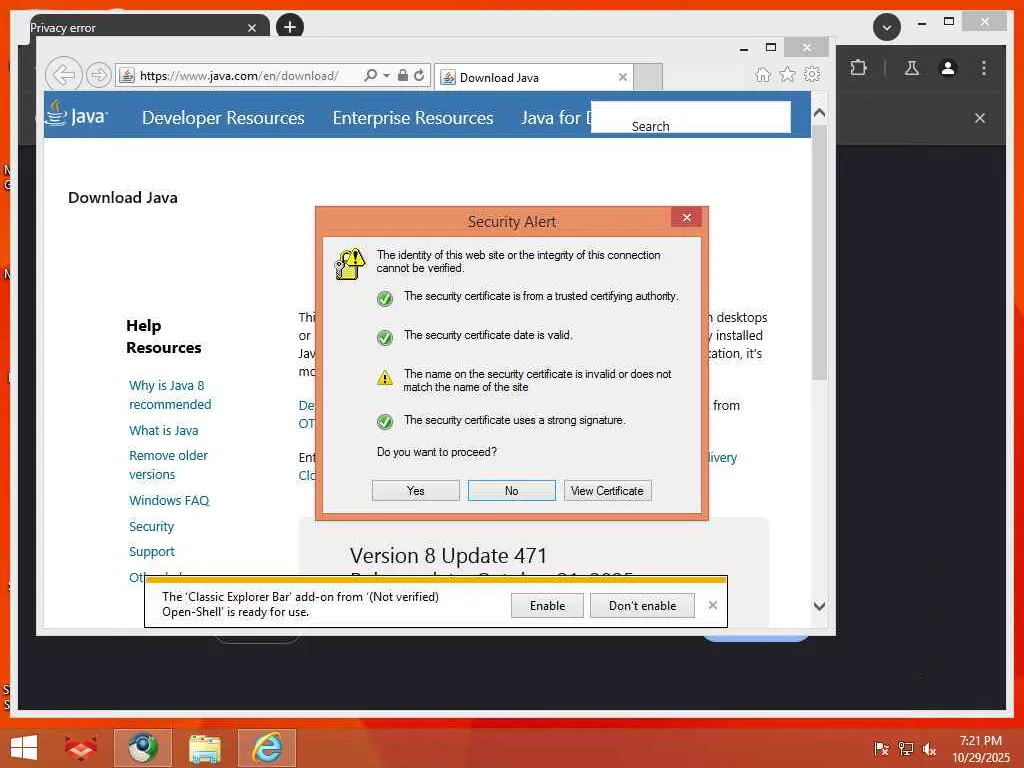Click the View Certificate button
The width and height of the screenshot is (1024, 768).
tap(607, 490)
